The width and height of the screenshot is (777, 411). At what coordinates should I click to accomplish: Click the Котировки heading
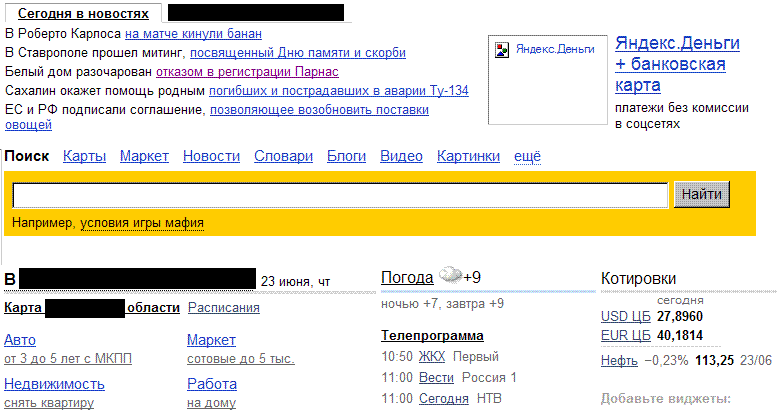tap(638, 279)
